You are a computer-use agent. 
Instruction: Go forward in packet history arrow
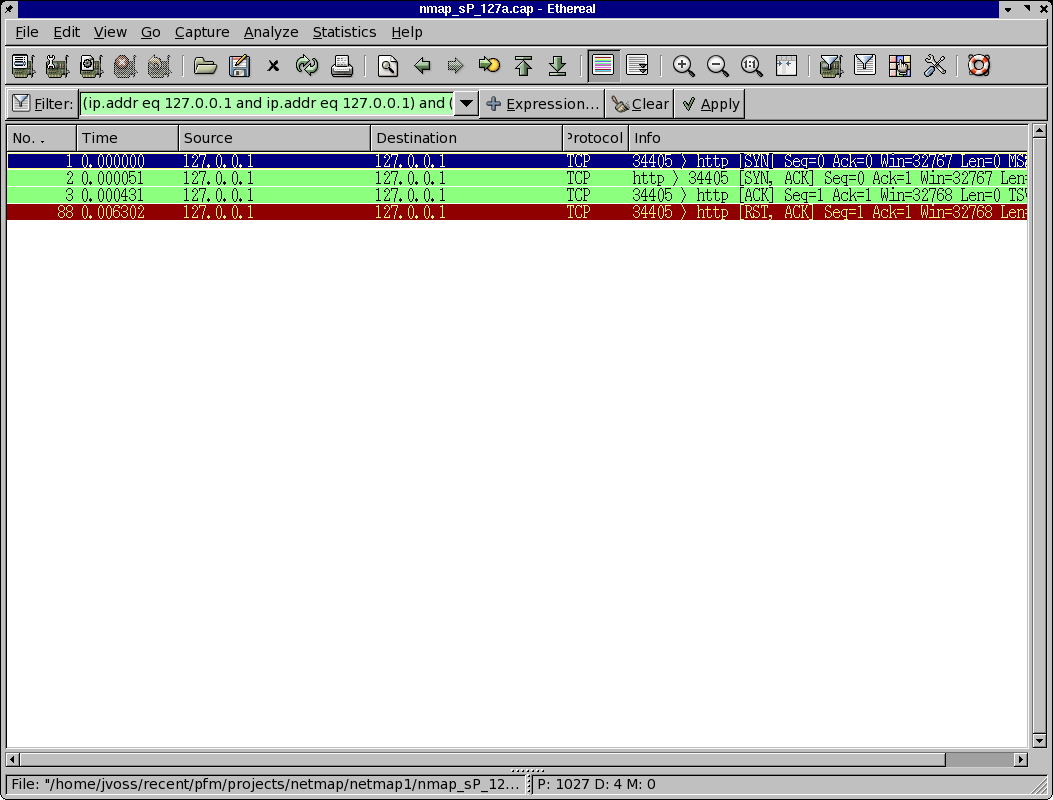coord(456,66)
